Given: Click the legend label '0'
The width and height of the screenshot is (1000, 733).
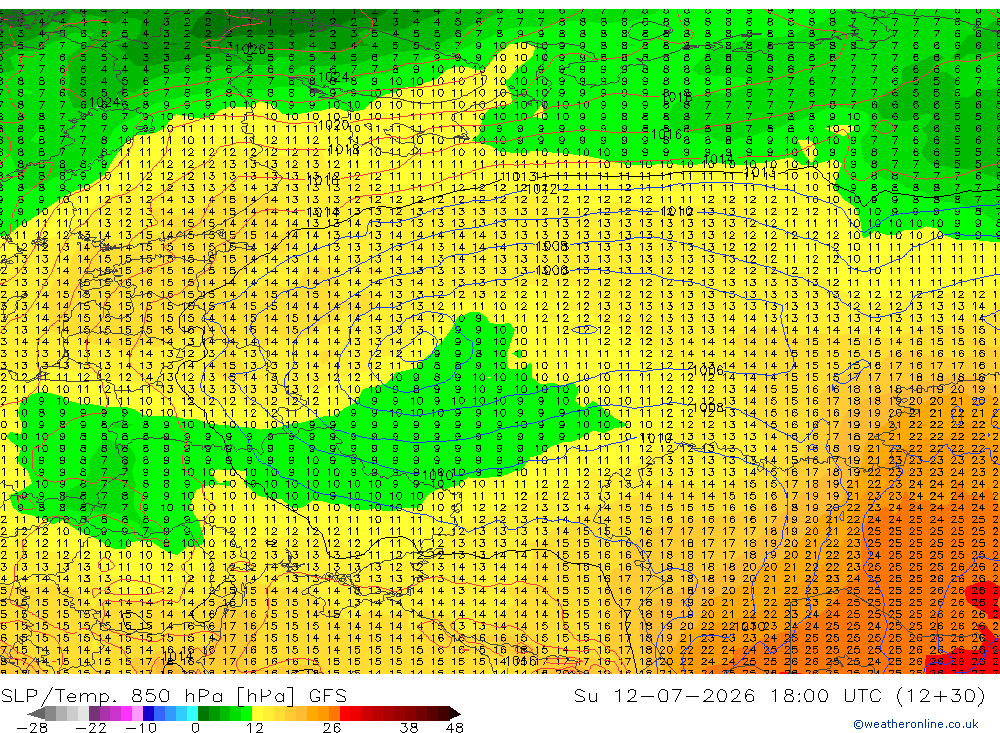Looking at the screenshot, I should [x=195, y=727].
